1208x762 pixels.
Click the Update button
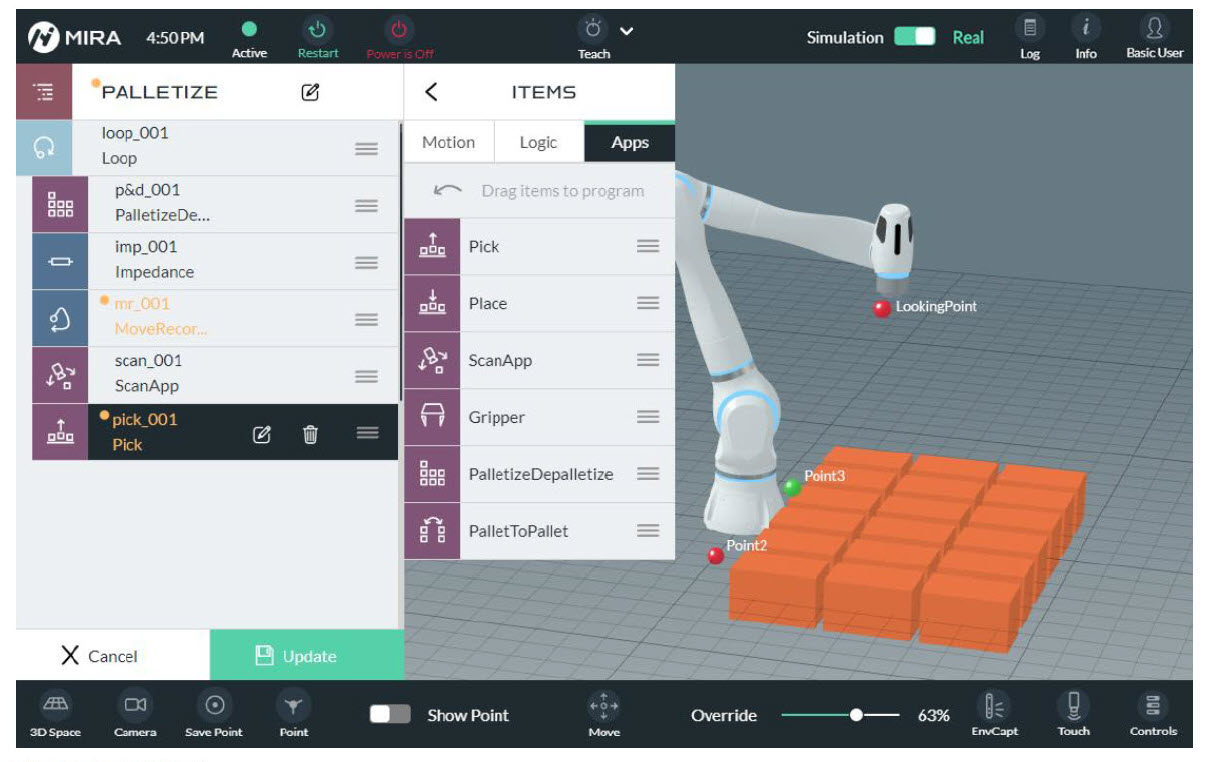click(x=307, y=655)
